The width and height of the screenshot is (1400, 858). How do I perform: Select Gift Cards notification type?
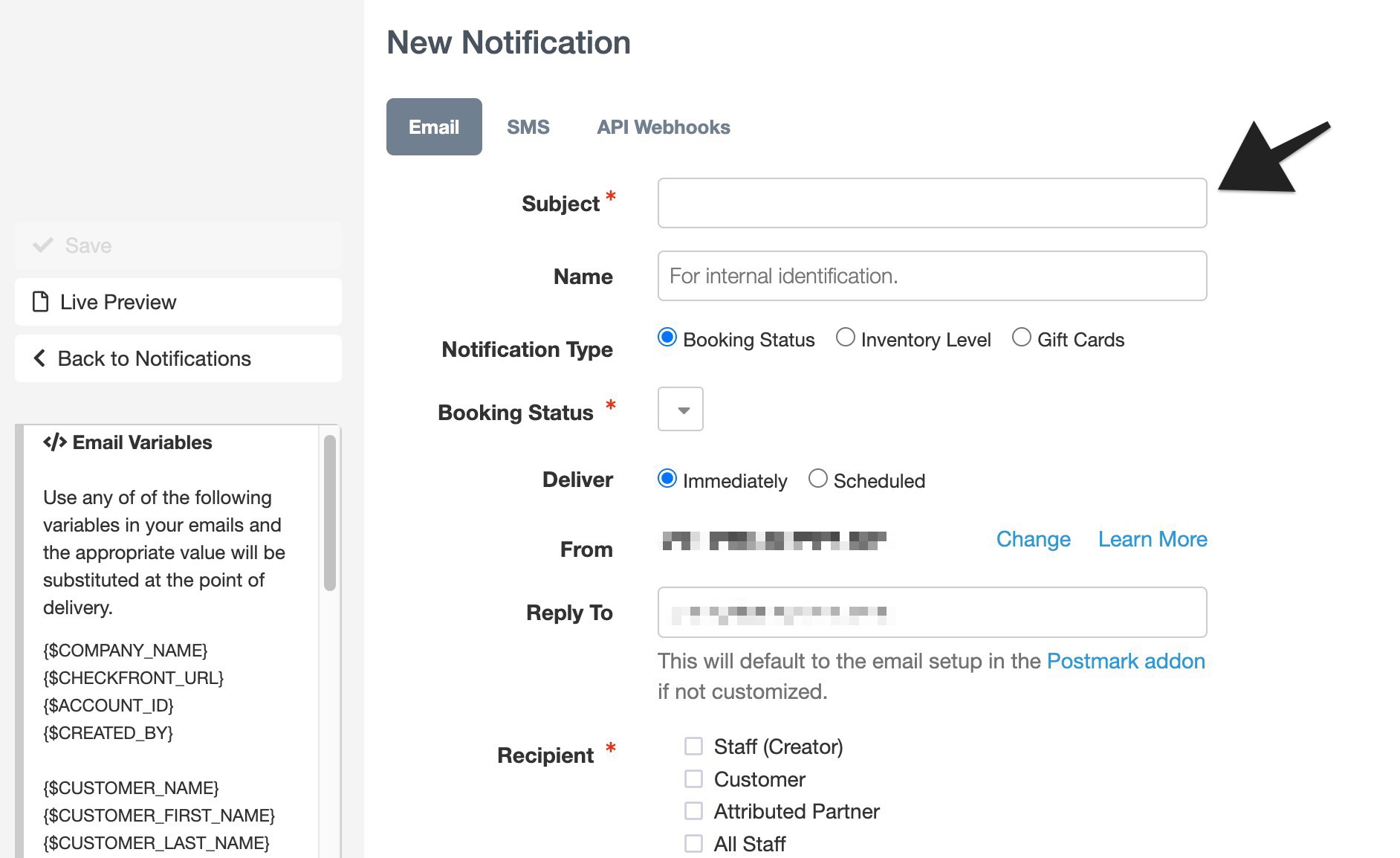1022,338
